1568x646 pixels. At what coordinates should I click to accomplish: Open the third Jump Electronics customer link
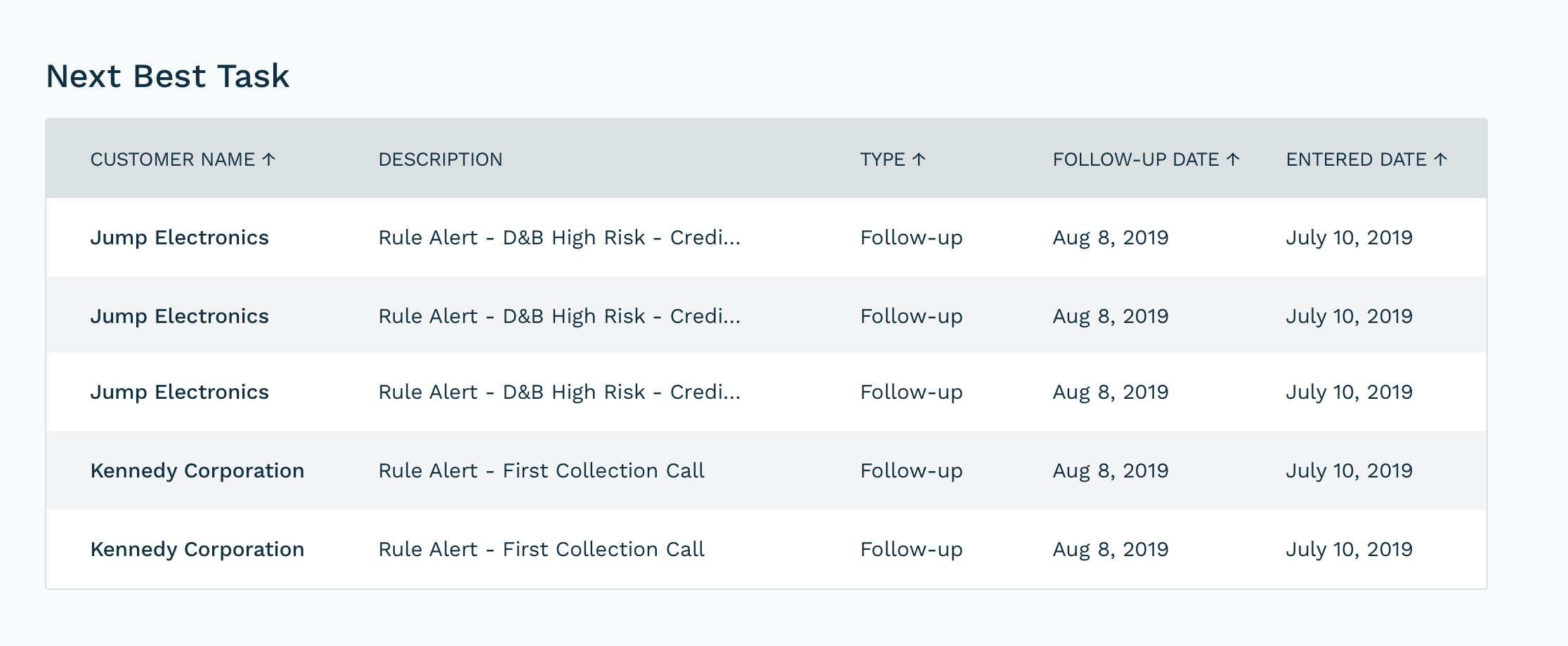[x=179, y=392]
